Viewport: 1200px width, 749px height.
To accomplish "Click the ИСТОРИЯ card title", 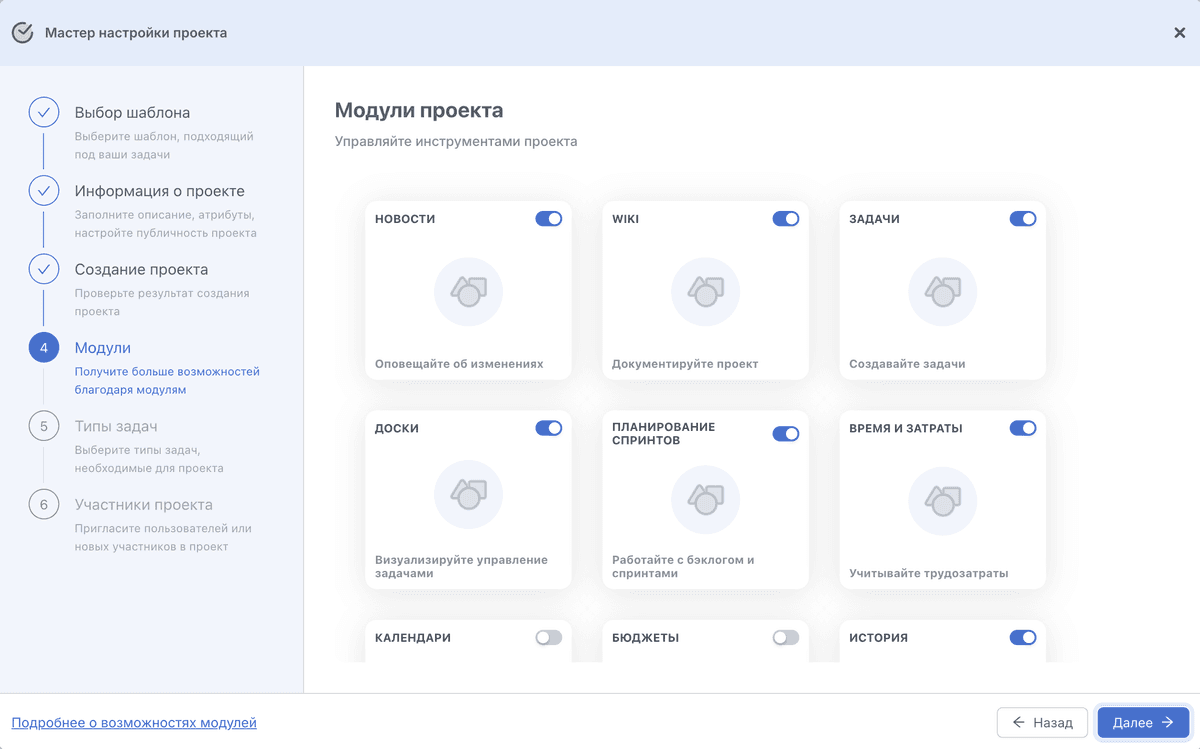I will point(878,637).
